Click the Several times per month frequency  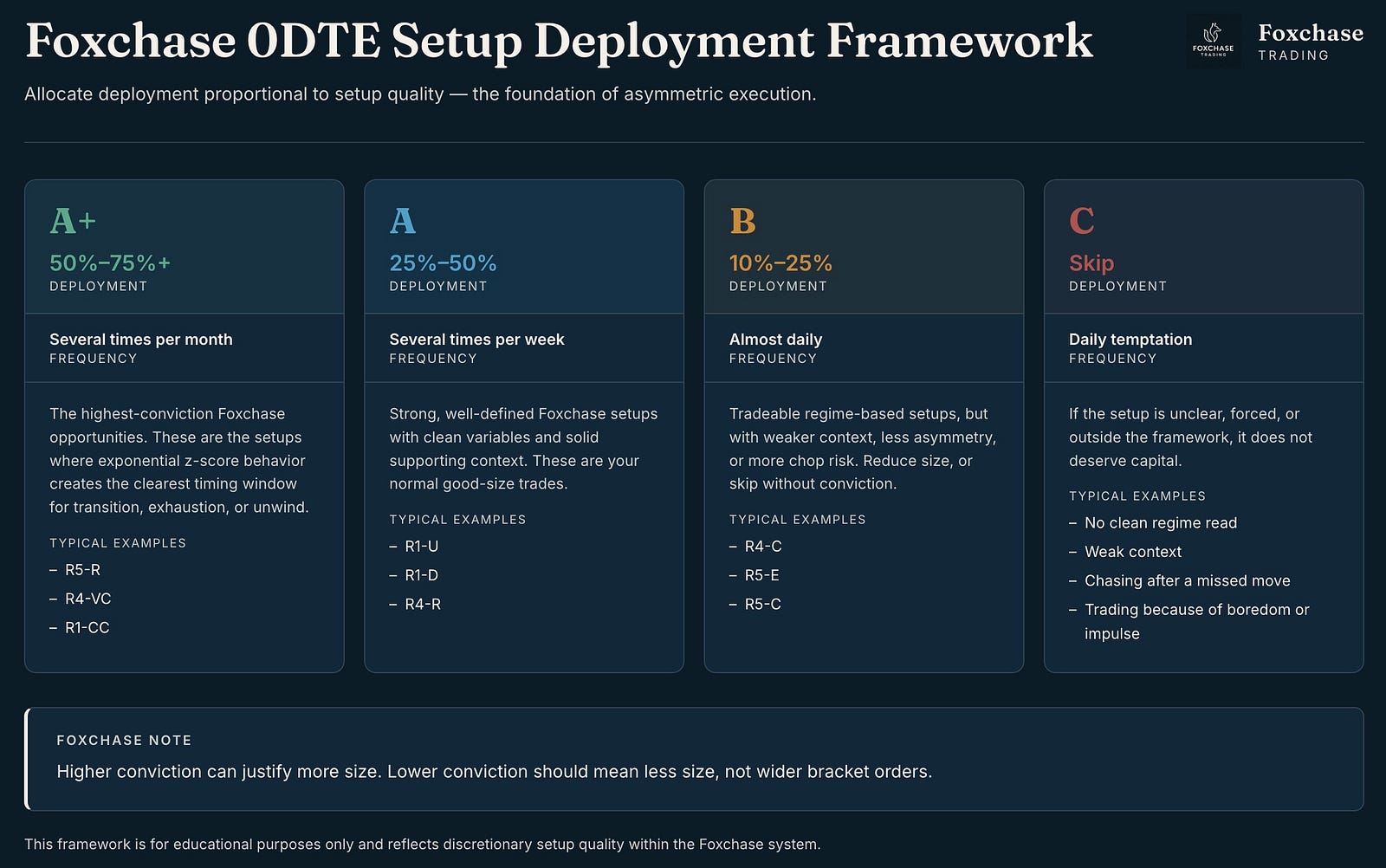(141, 340)
